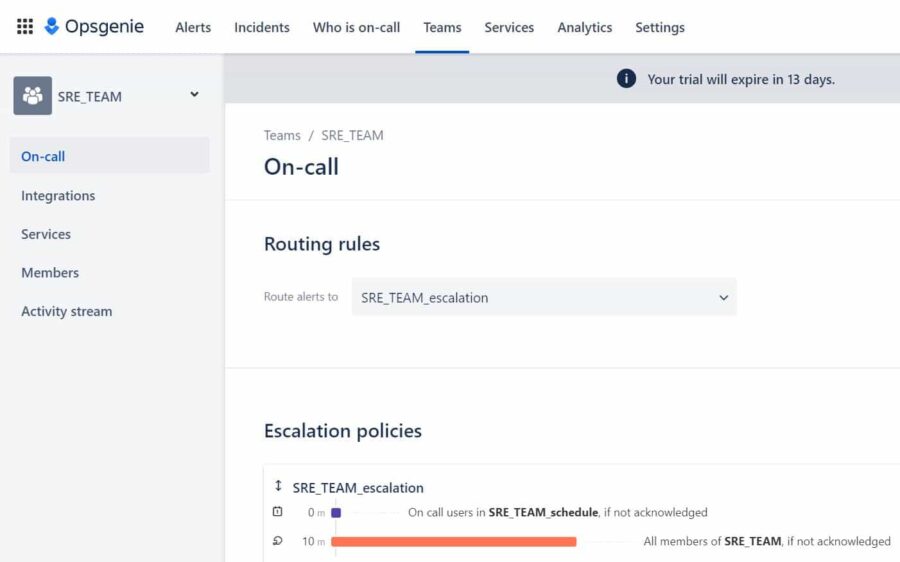Click the Routing rules heading
Image resolution: width=900 pixels, height=562 pixels.
[322, 244]
